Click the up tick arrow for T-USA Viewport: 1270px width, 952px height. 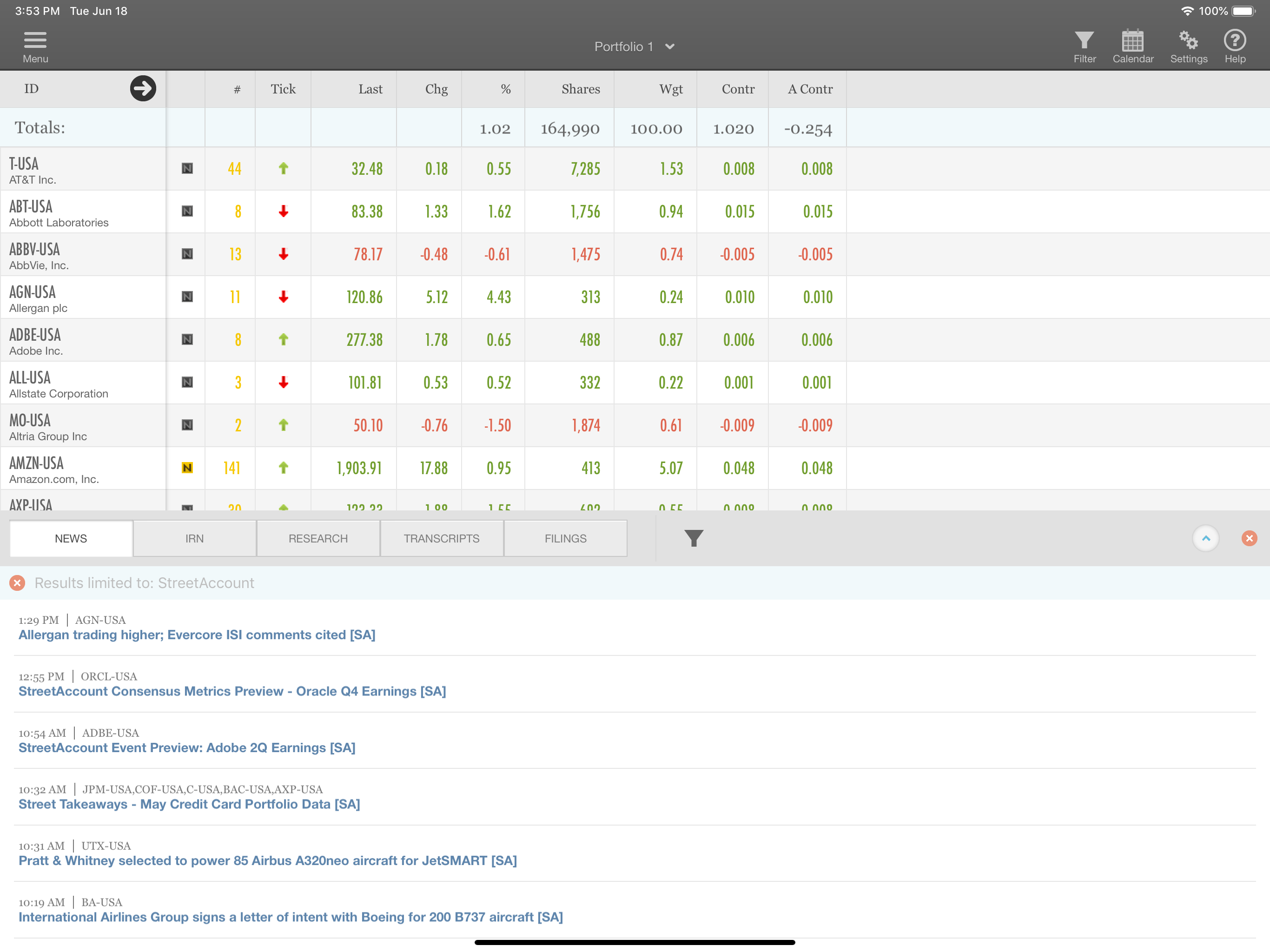coord(284,168)
